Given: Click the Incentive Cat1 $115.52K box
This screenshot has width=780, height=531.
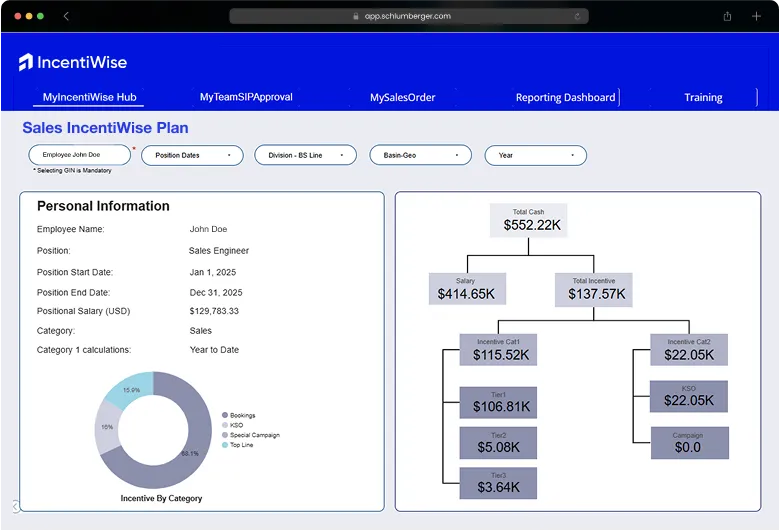Looking at the screenshot, I should tap(498, 349).
